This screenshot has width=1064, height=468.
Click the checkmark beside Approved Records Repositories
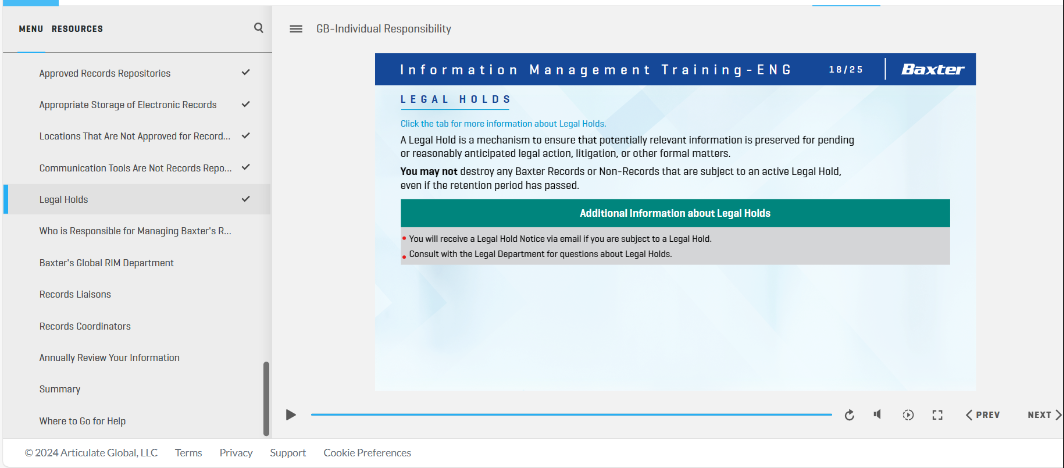[246, 72]
